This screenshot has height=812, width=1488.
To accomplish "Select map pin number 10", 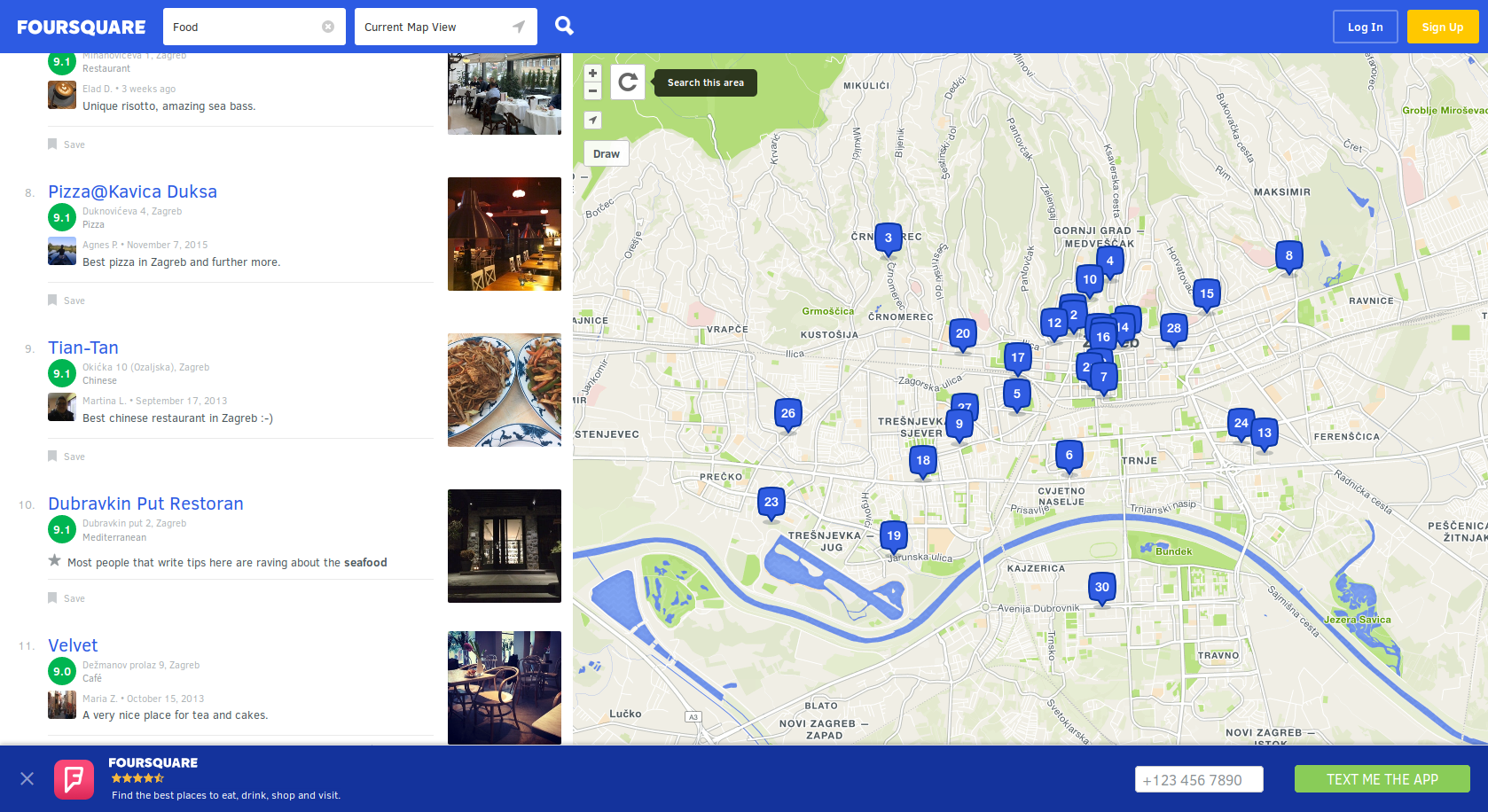I will (x=1090, y=280).
